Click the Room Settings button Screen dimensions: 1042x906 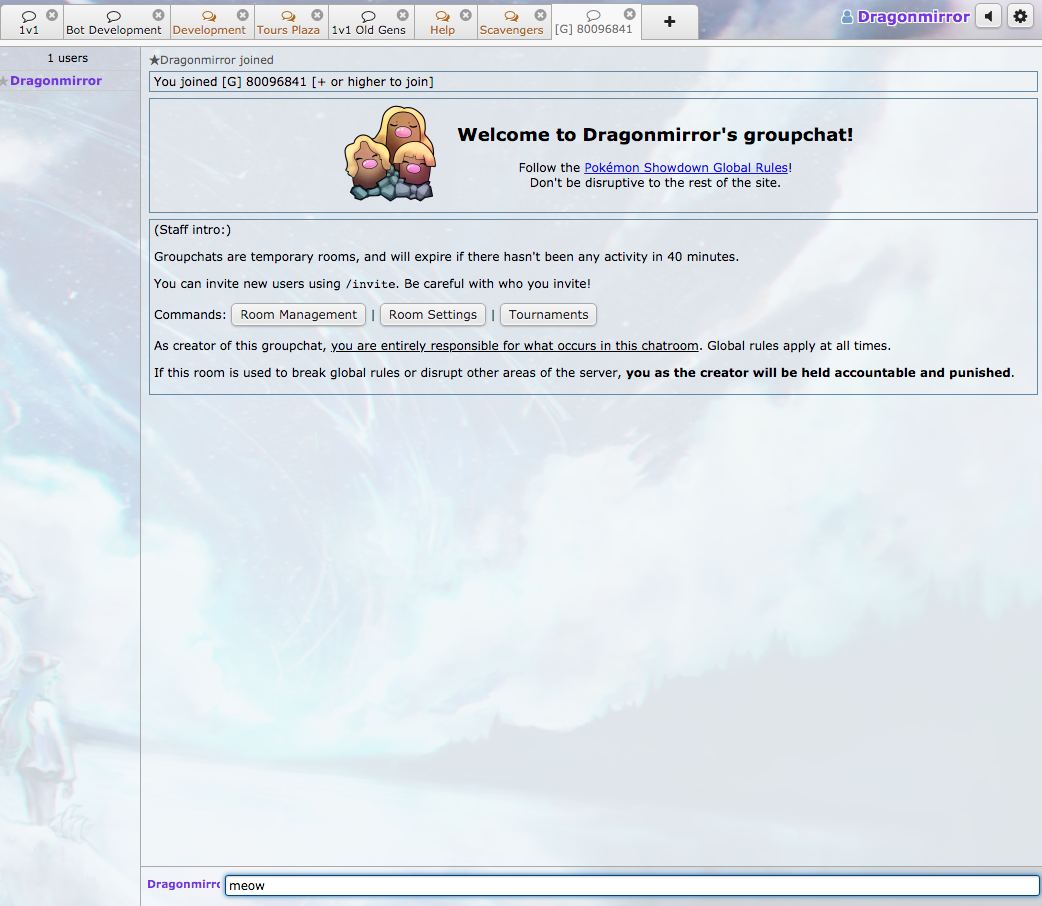433,314
